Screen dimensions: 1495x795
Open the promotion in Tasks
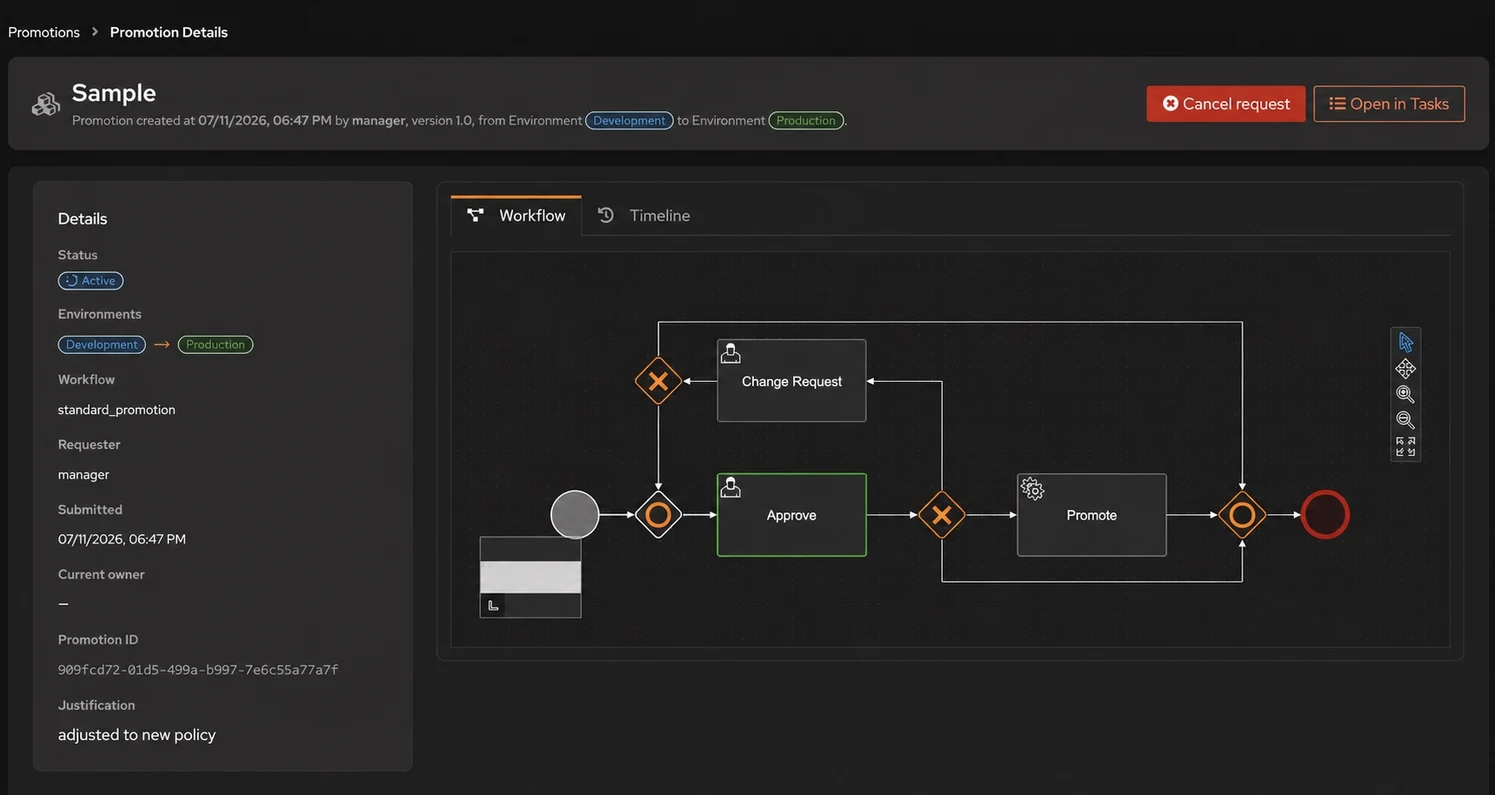tap(1389, 104)
